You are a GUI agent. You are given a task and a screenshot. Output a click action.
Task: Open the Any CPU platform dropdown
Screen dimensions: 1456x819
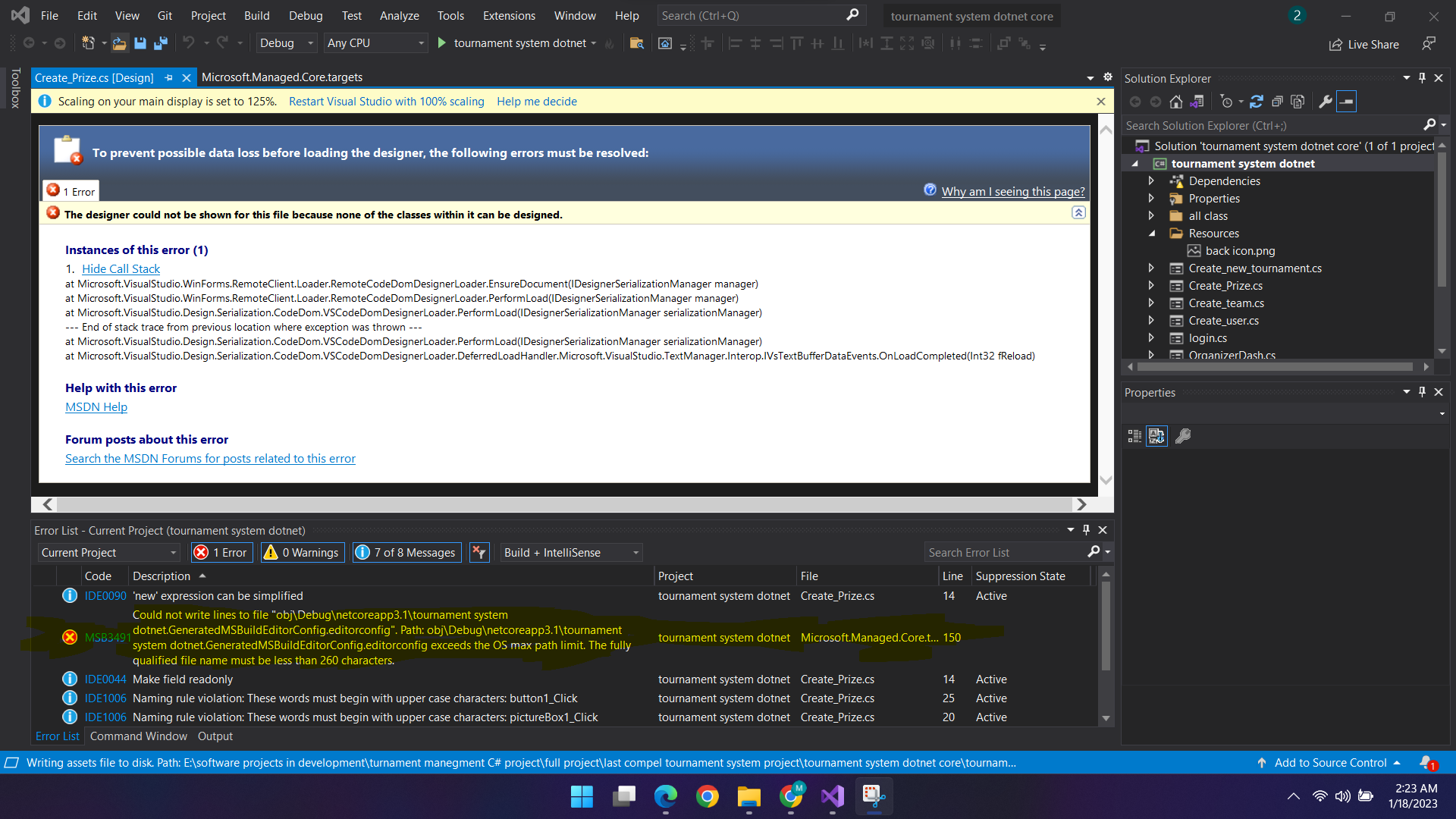[375, 43]
